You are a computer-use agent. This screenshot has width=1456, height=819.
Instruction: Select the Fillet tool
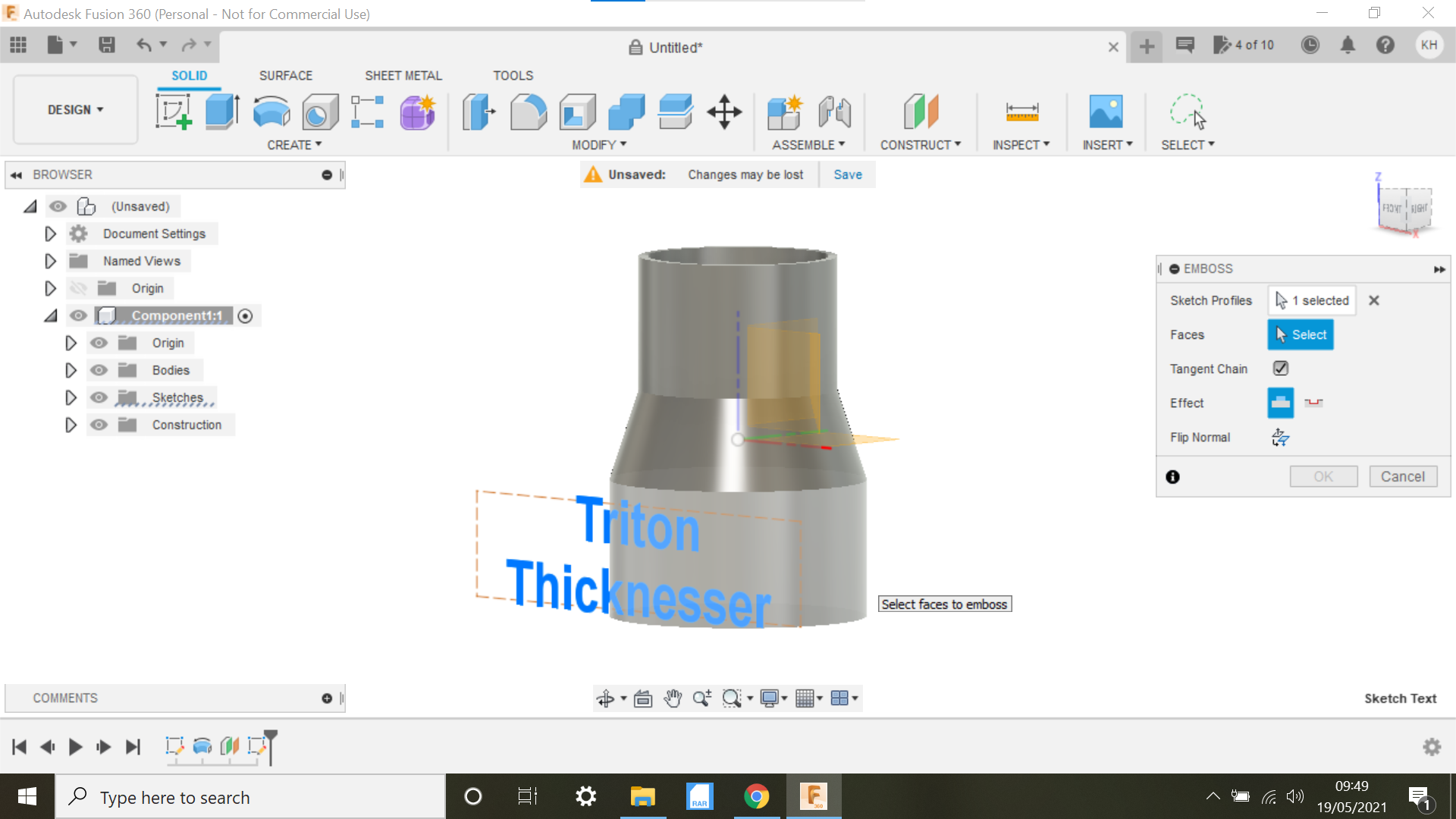click(x=529, y=112)
